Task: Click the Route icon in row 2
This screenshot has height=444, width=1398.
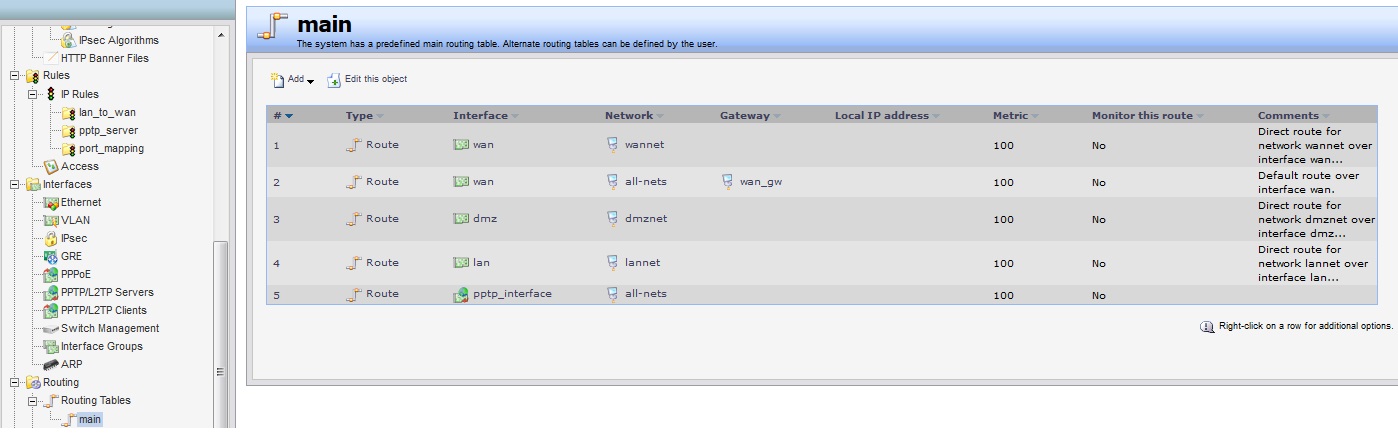Action: tap(353, 182)
